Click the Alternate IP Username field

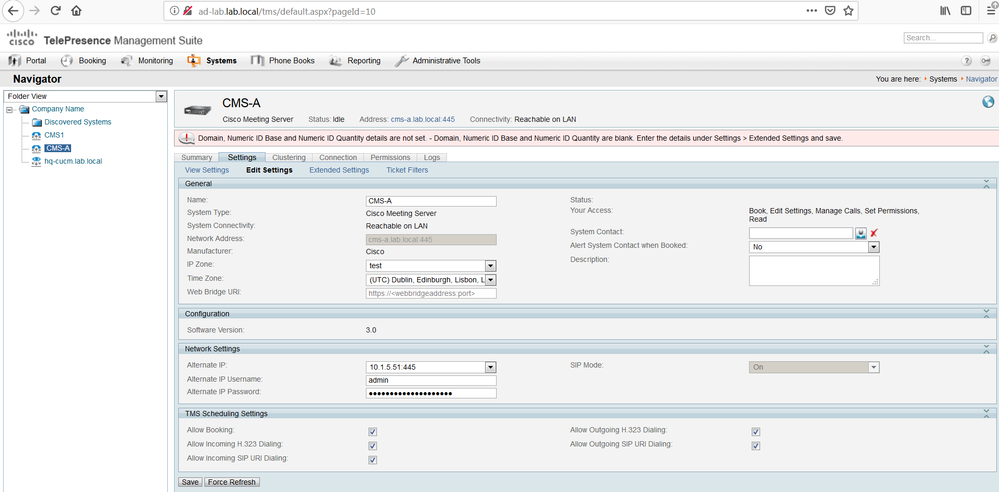pos(431,380)
